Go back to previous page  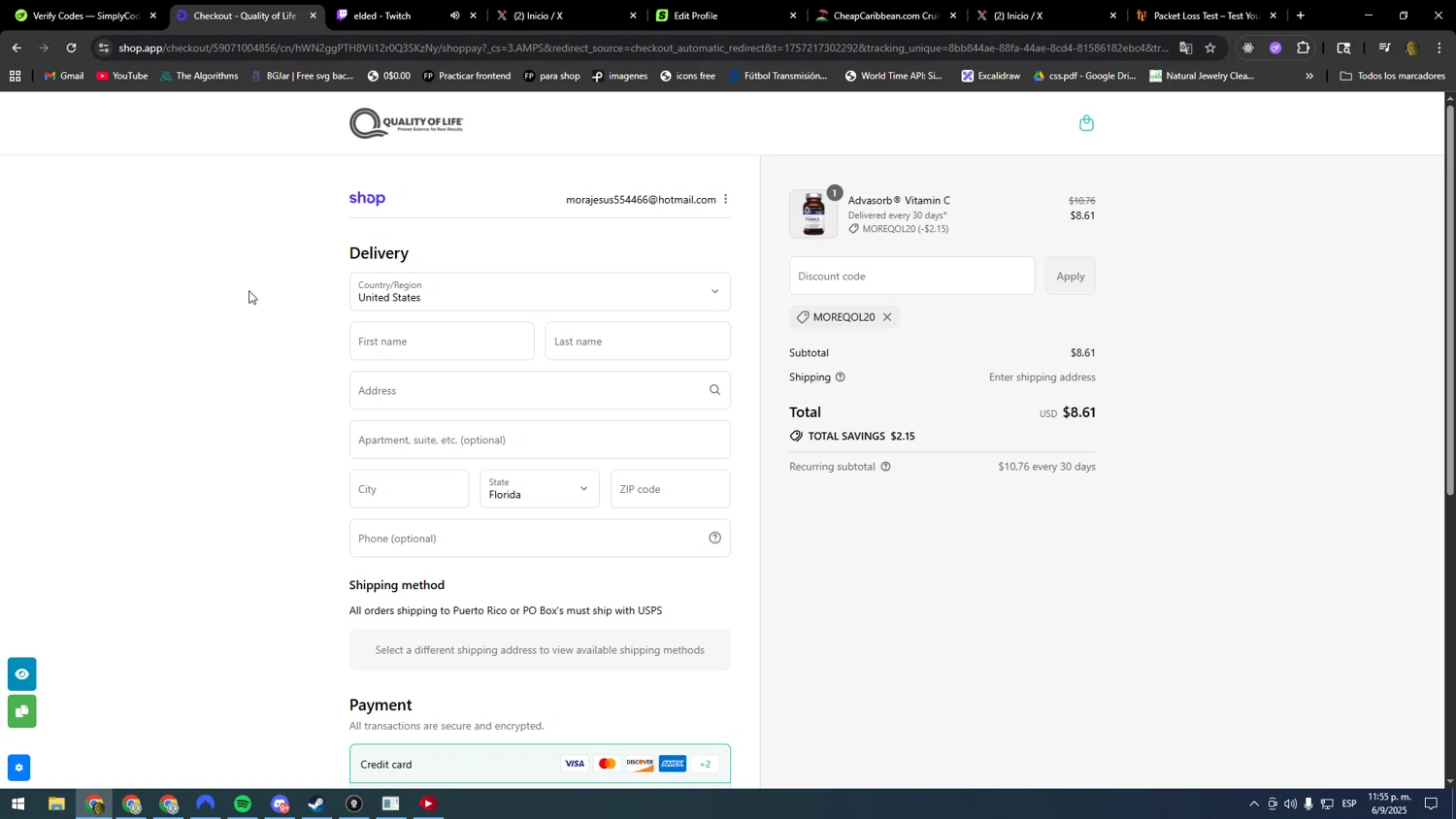click(17, 48)
